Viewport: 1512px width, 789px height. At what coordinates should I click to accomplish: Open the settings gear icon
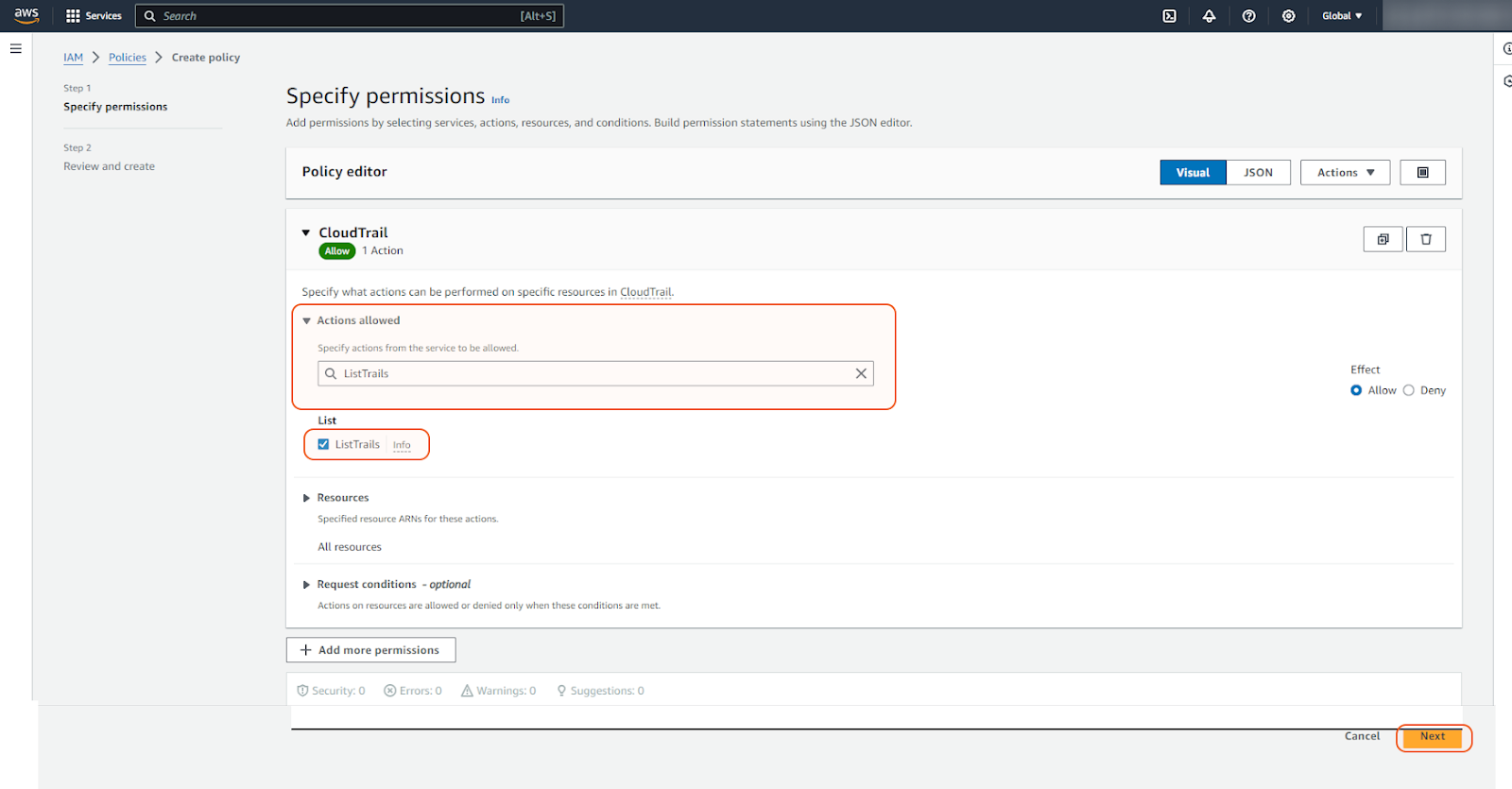[1288, 16]
